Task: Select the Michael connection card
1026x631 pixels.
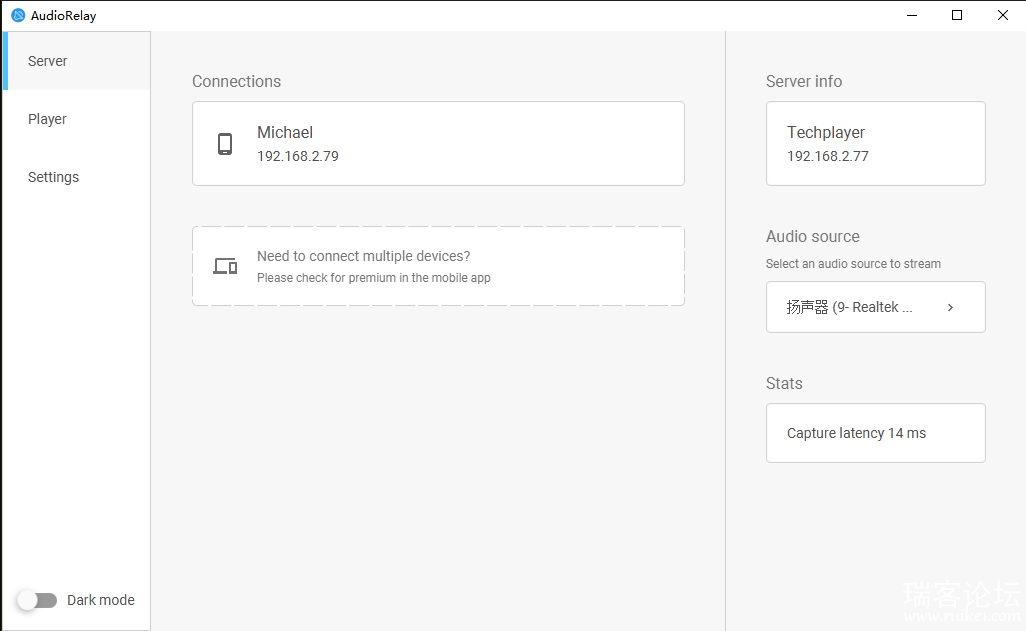Action: pos(438,143)
